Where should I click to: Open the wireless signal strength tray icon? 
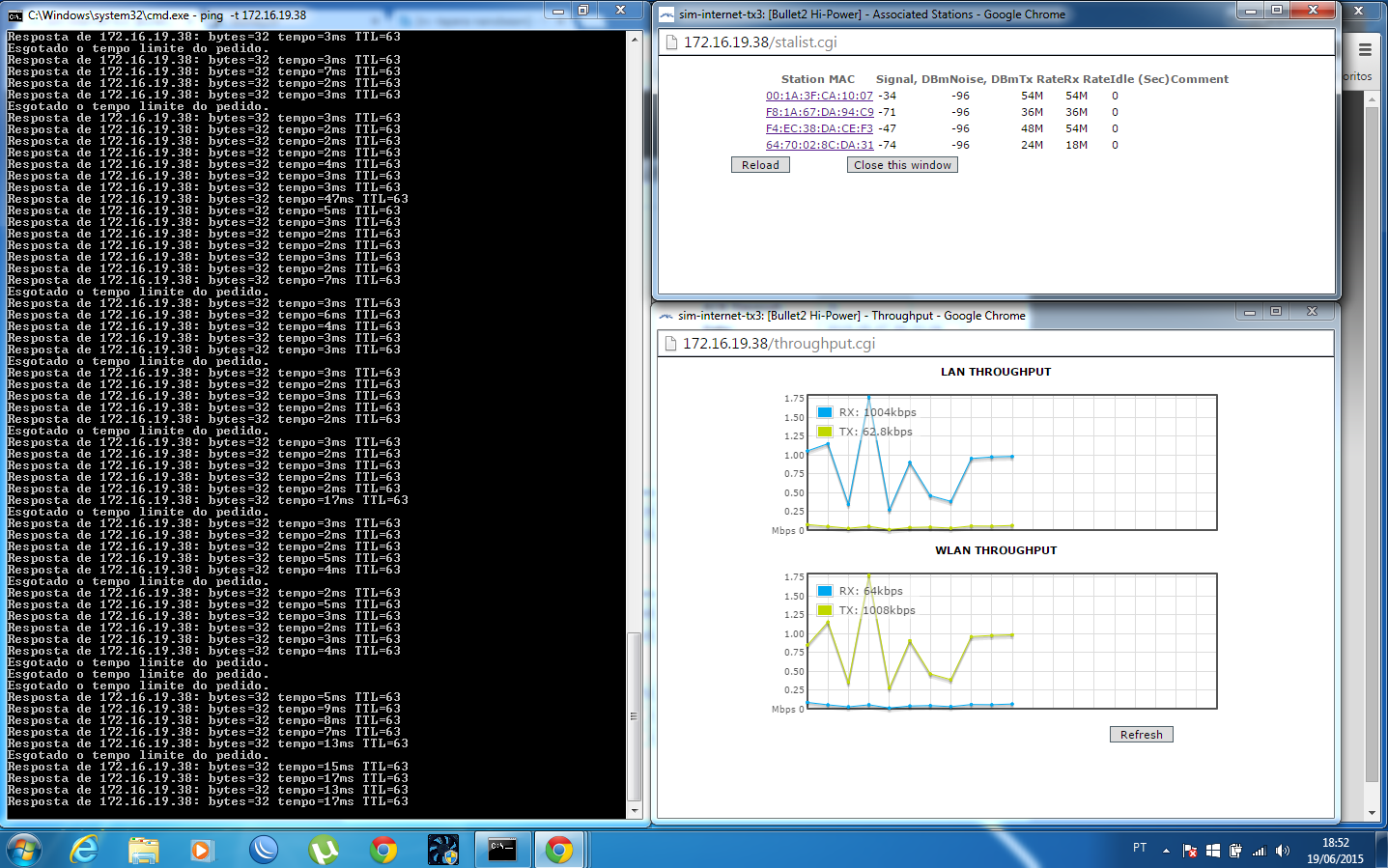click(x=1259, y=851)
